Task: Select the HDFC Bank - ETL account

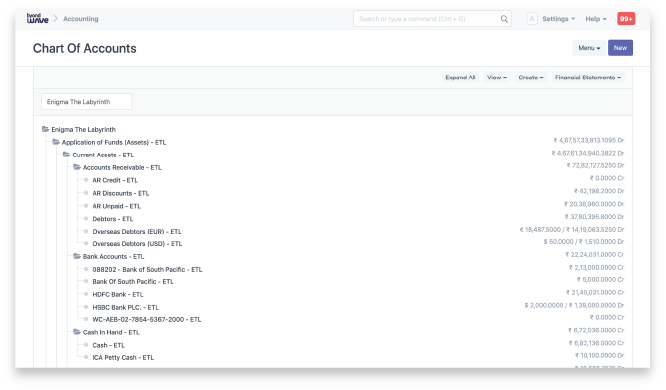Action: (118, 294)
